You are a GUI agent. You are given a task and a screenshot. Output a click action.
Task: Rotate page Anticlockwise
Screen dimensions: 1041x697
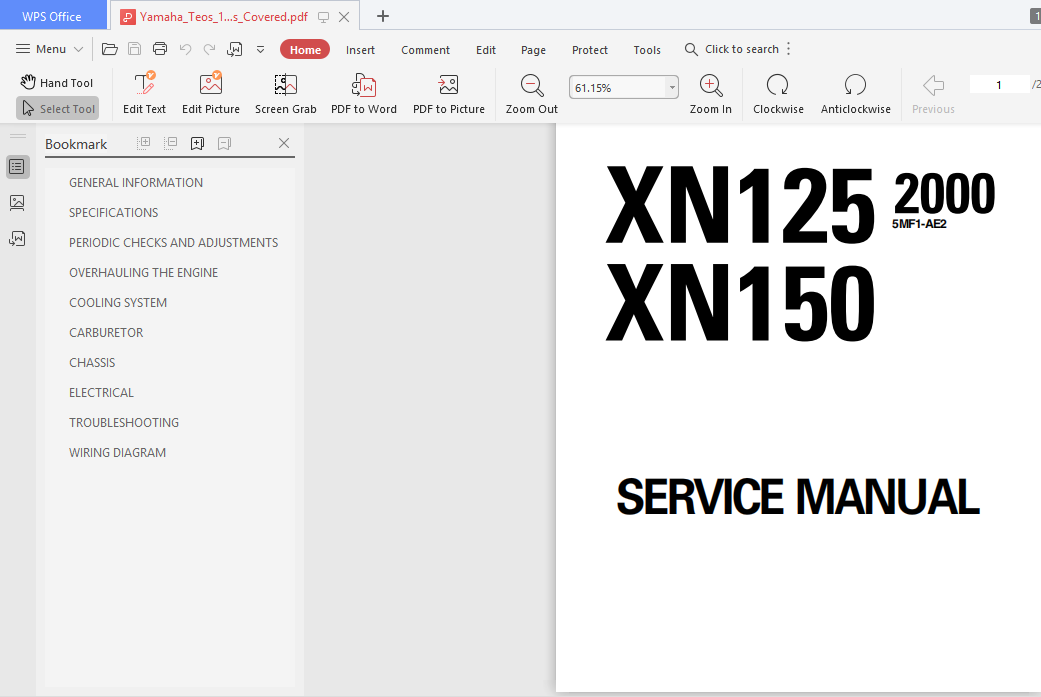[x=855, y=94]
